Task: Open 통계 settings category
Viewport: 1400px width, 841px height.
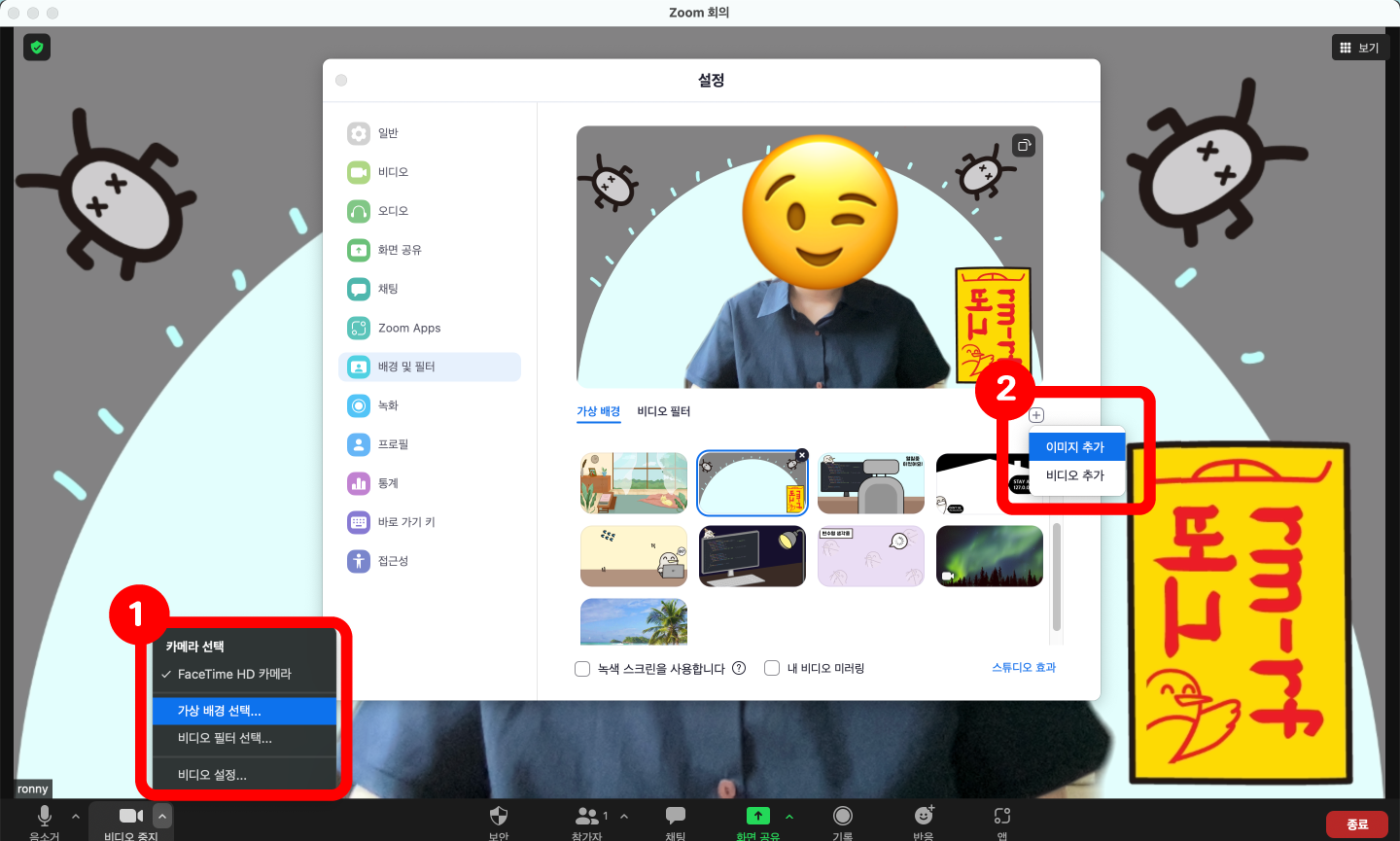Action: 430,483
